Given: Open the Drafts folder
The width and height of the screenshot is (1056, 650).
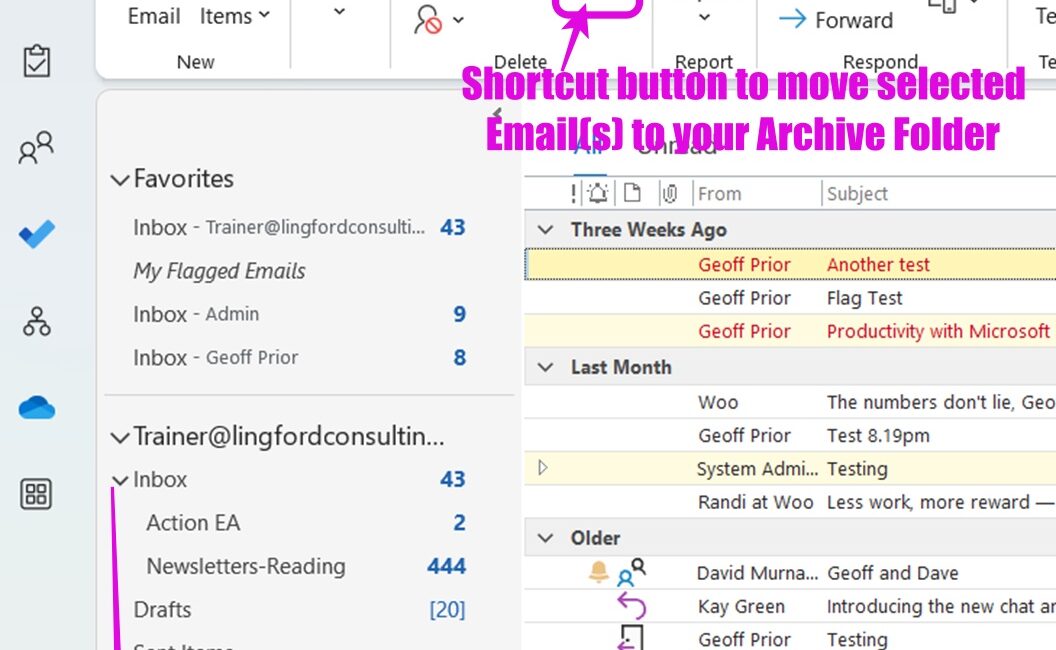Looking at the screenshot, I should [x=162, y=609].
